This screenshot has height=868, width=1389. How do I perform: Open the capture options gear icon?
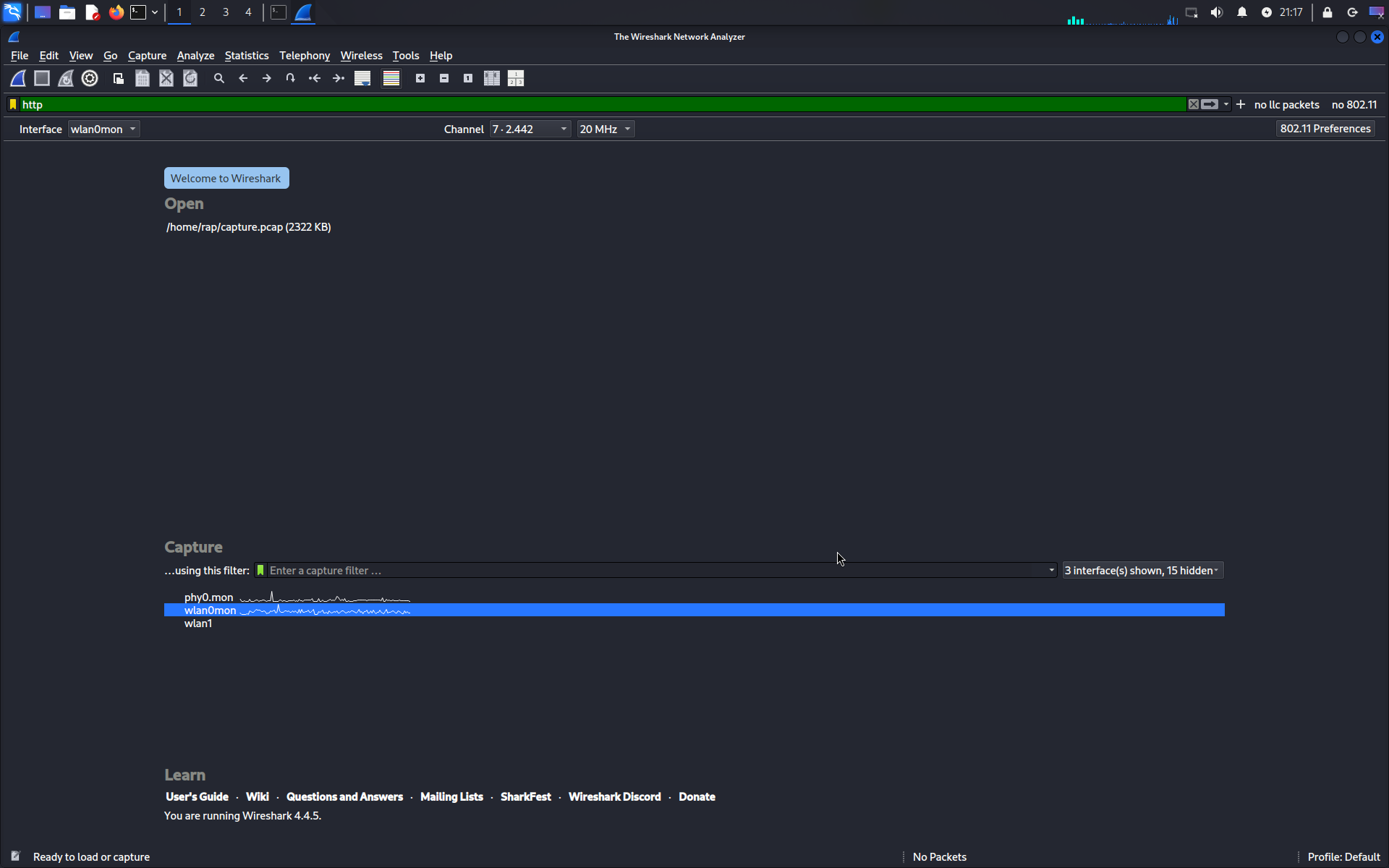coord(90,78)
